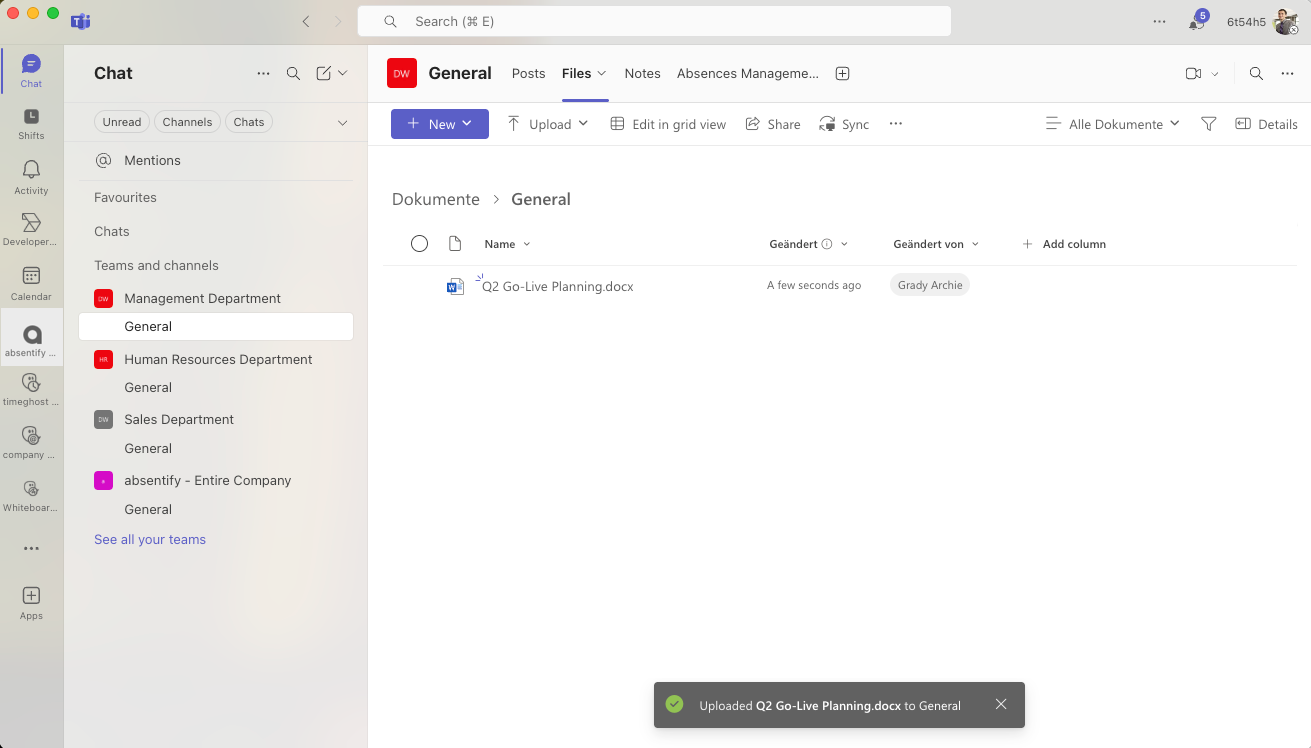
Task: Find in channel with search icon
Action: point(1256,73)
